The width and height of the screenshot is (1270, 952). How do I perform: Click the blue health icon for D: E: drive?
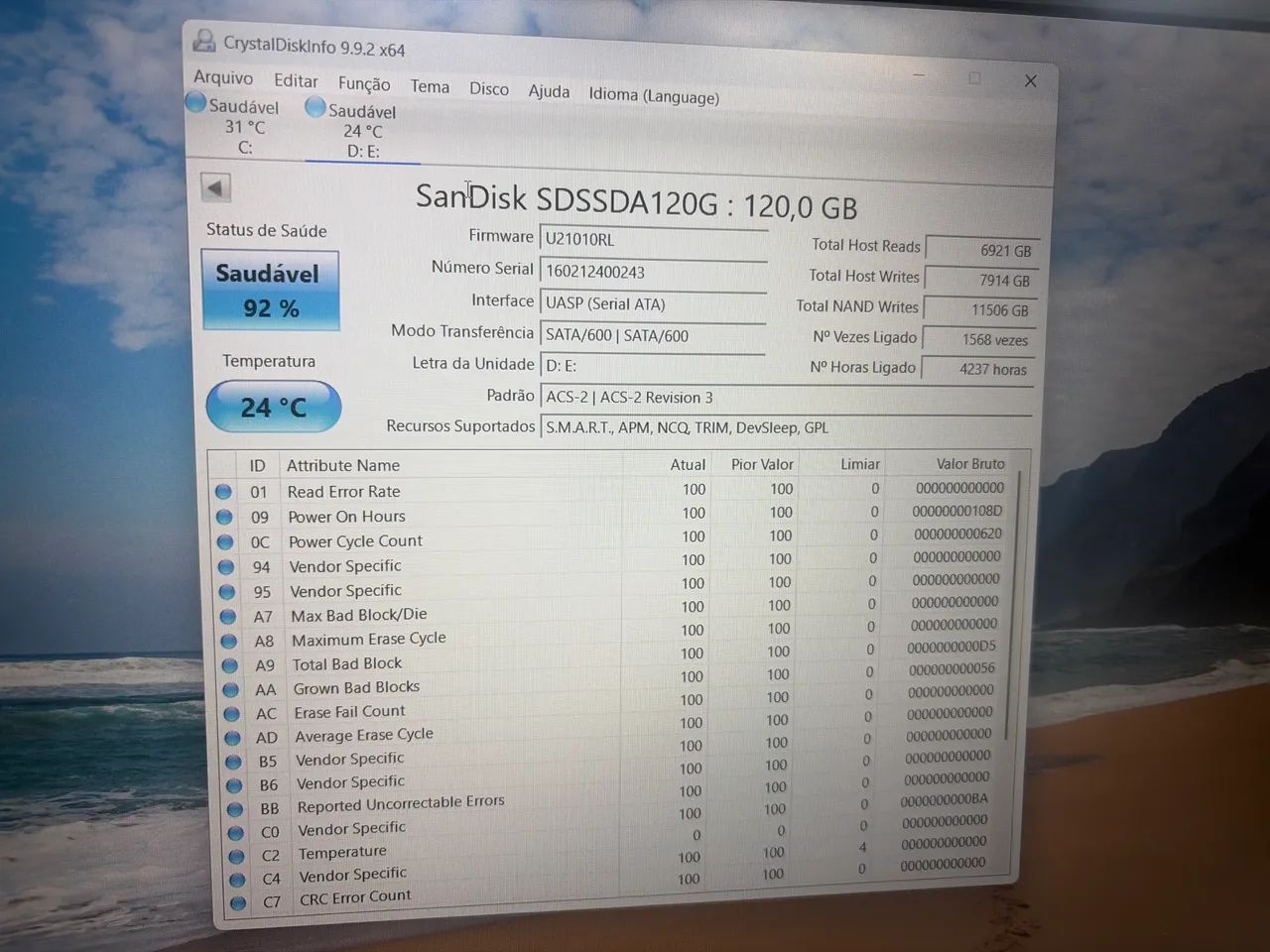pyautogui.click(x=316, y=107)
